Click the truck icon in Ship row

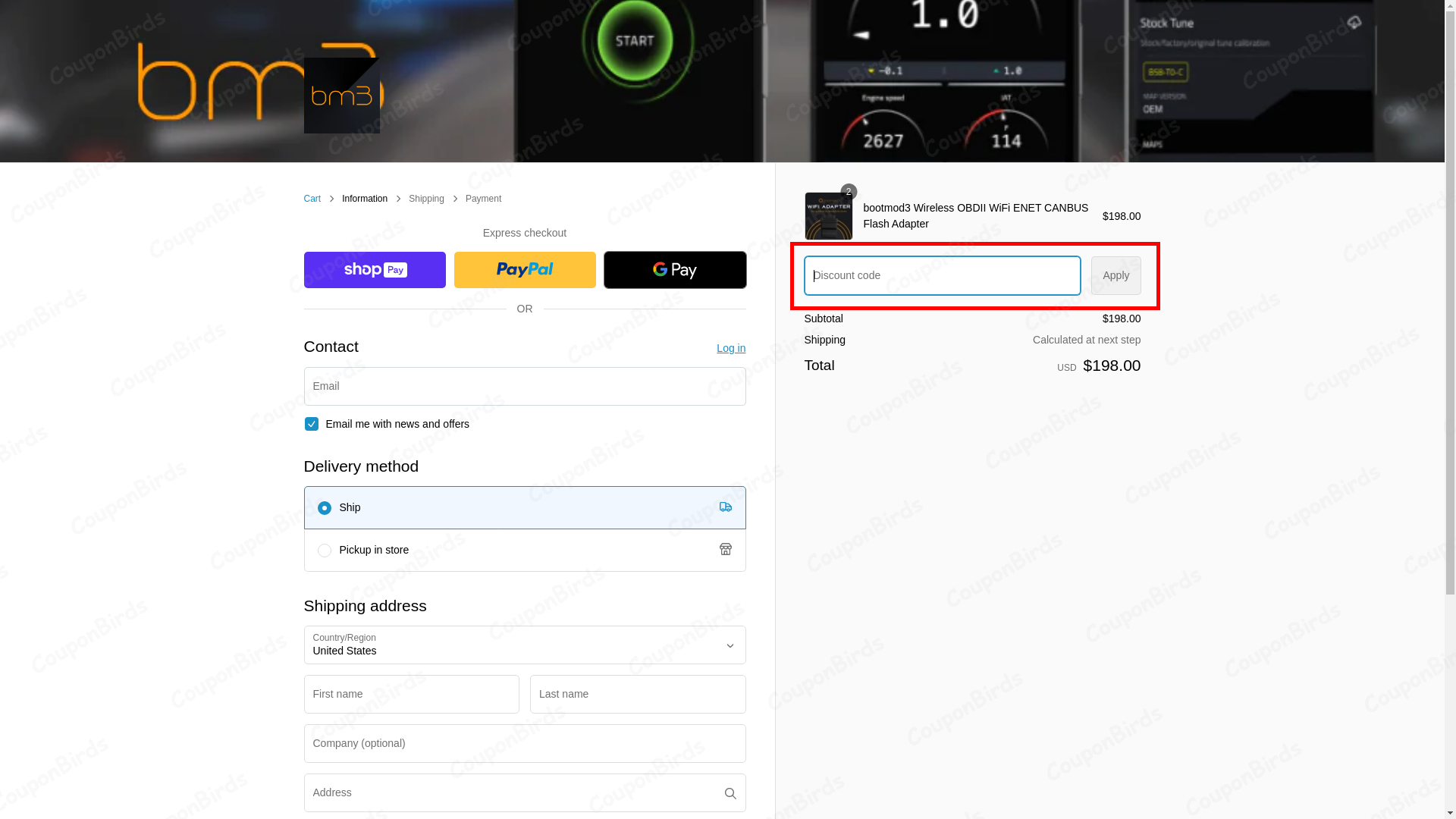click(725, 507)
